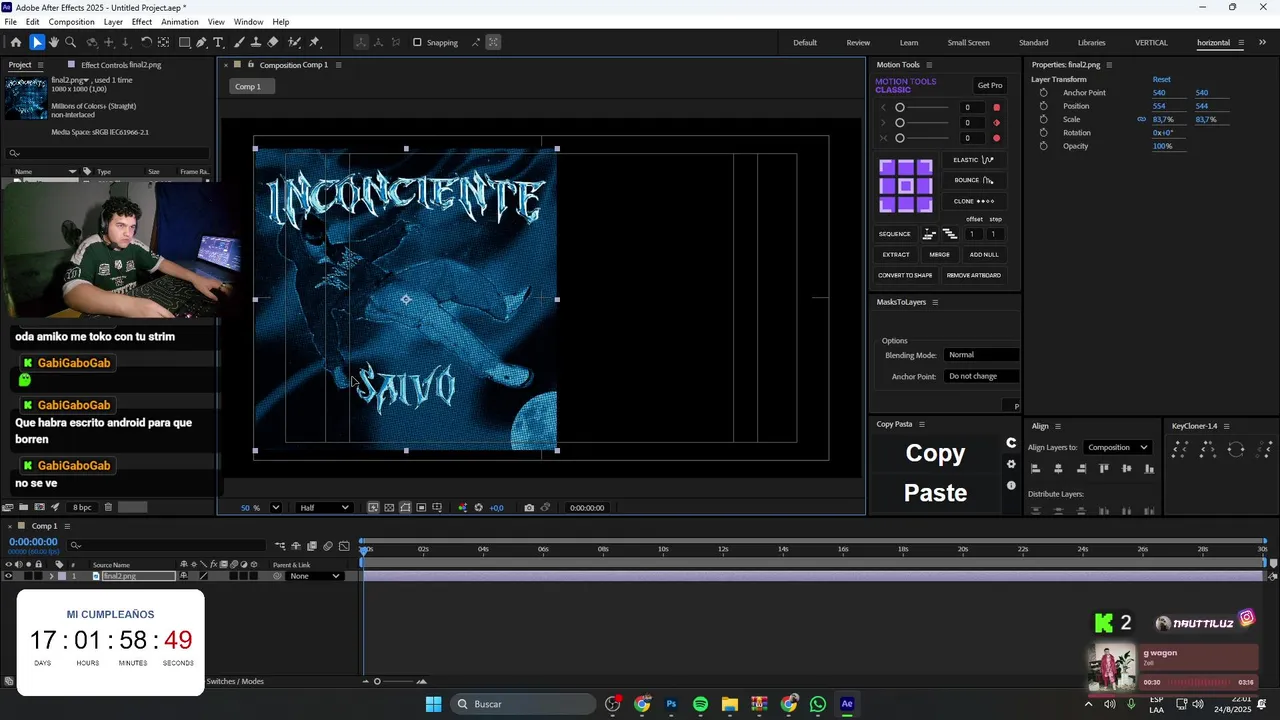The image size is (1280, 720).
Task: Click the Motion Tools ascending sequence icon
Action: coord(929,234)
